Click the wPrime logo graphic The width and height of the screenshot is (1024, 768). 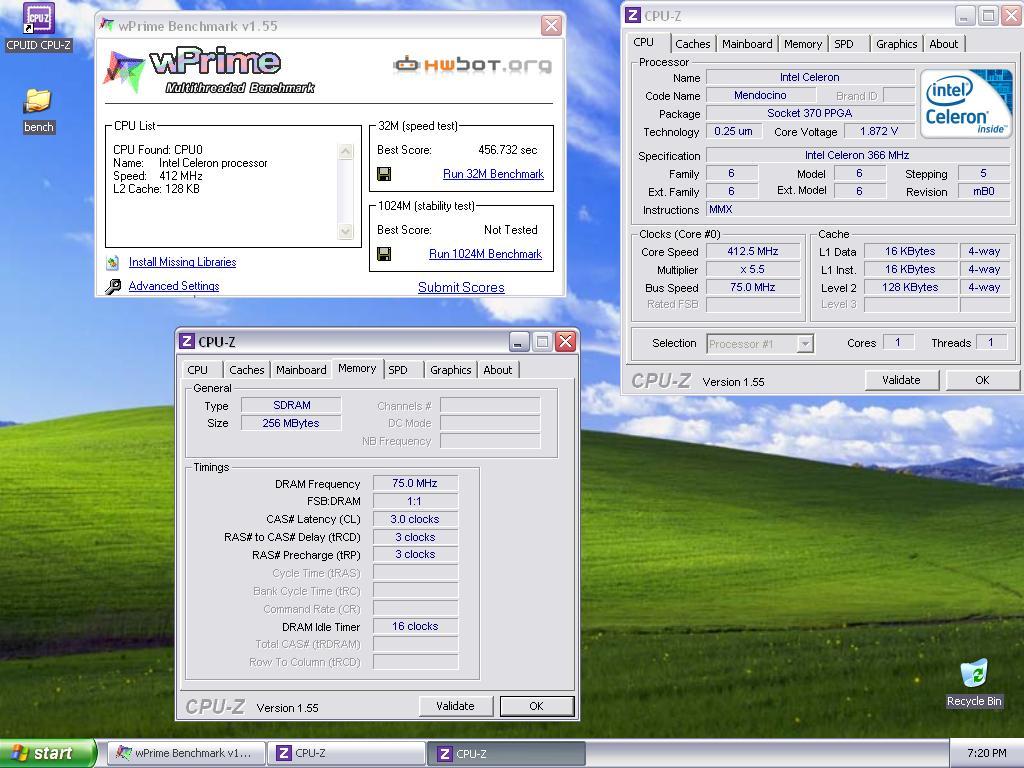208,71
